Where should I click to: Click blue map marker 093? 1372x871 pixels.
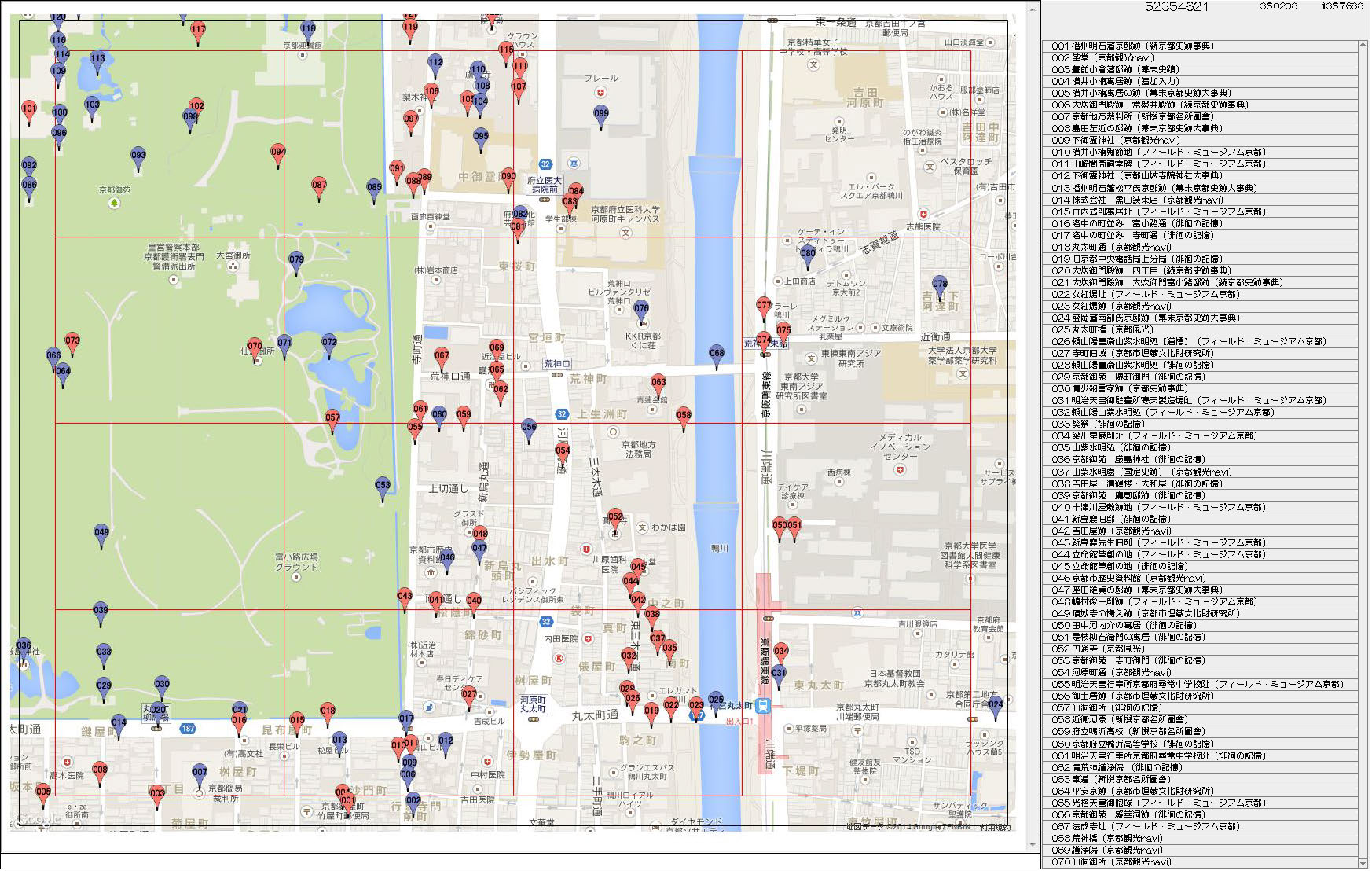(x=138, y=160)
